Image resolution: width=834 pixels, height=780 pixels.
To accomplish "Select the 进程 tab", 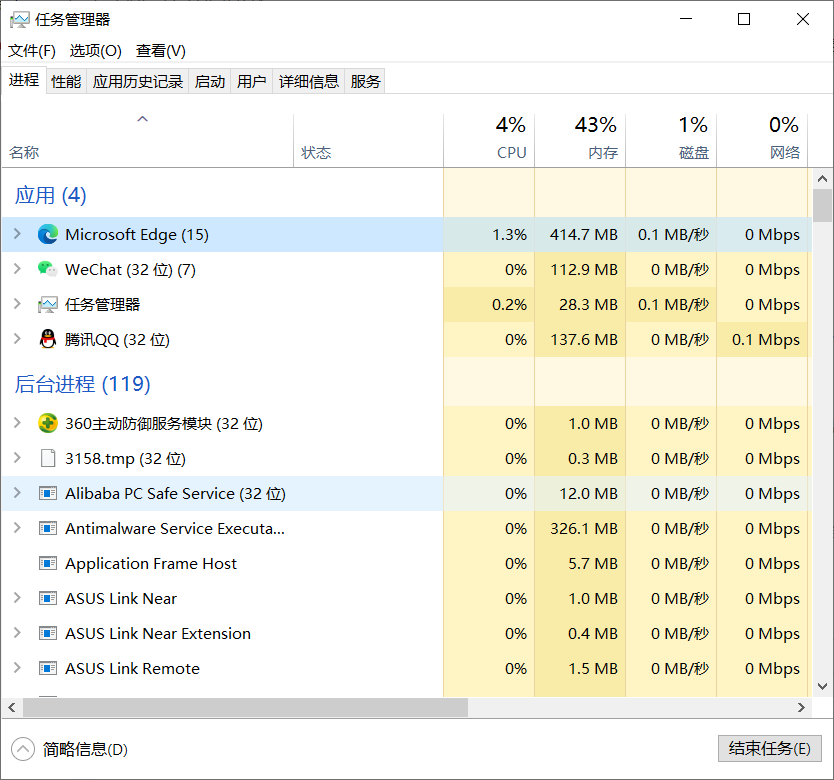I will [24, 80].
